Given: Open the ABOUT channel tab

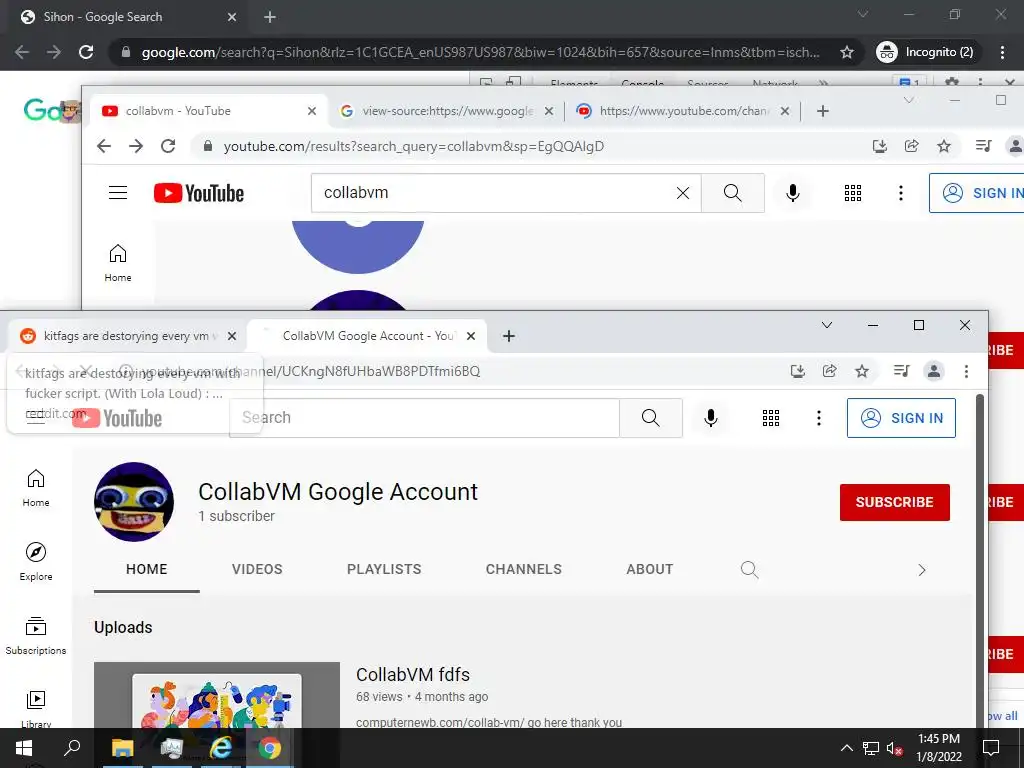Looking at the screenshot, I should pyautogui.click(x=650, y=569).
